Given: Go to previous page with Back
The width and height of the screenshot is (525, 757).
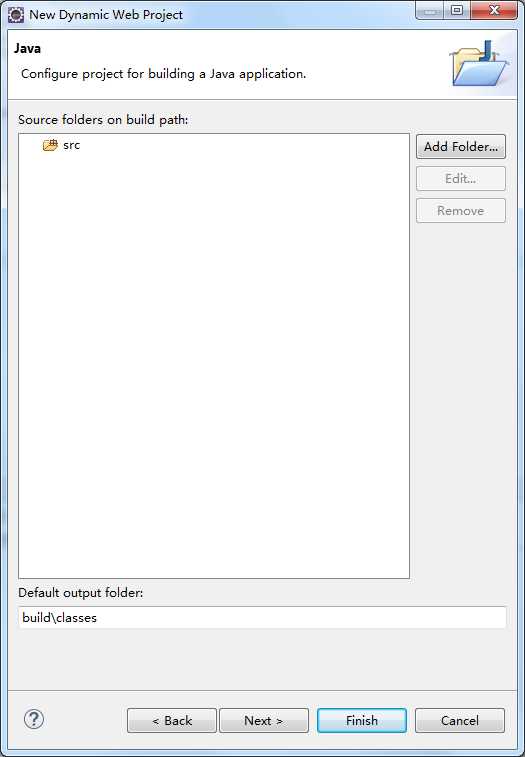Looking at the screenshot, I should pyautogui.click(x=171, y=720).
